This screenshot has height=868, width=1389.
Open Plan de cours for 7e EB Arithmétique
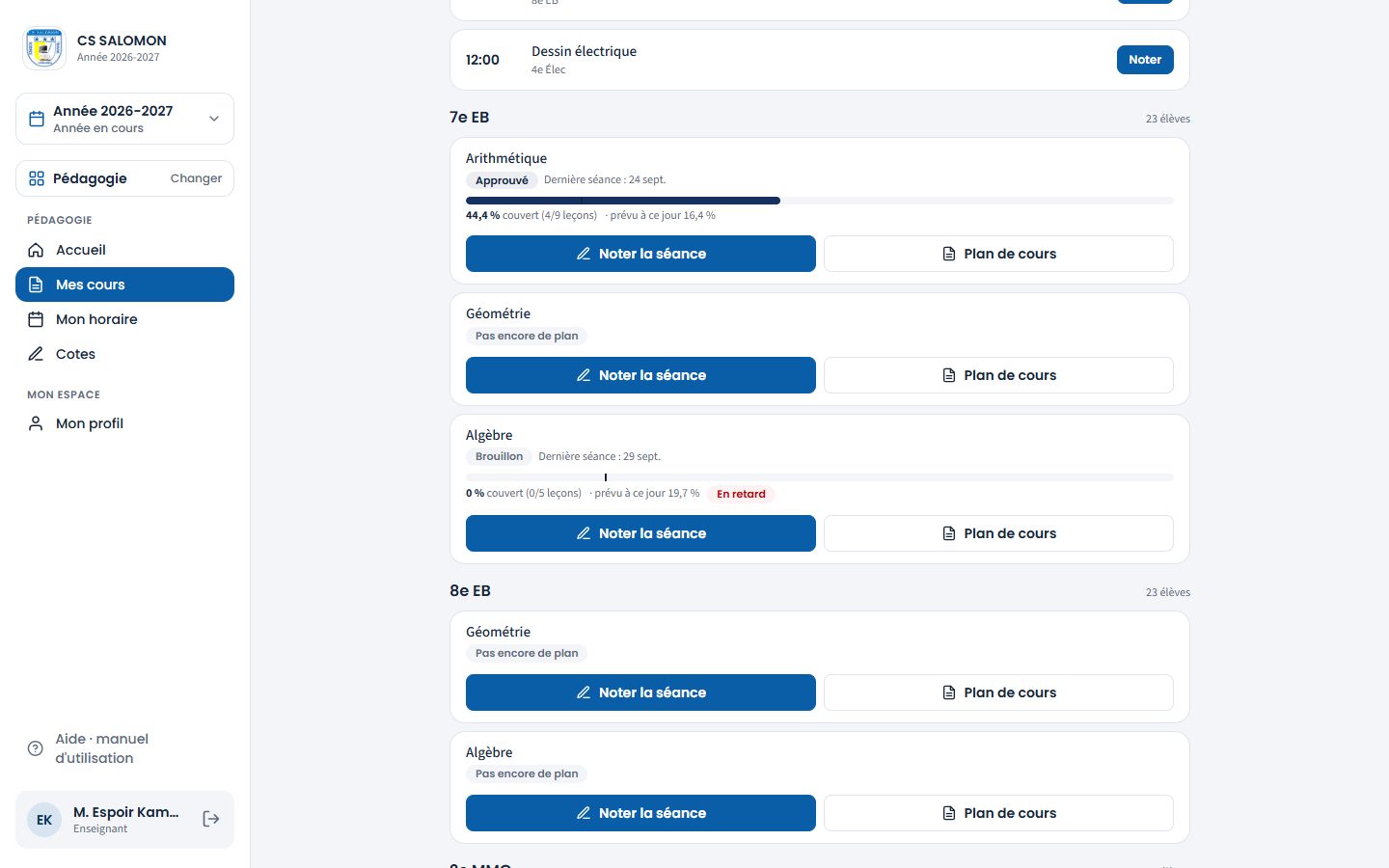point(998,254)
